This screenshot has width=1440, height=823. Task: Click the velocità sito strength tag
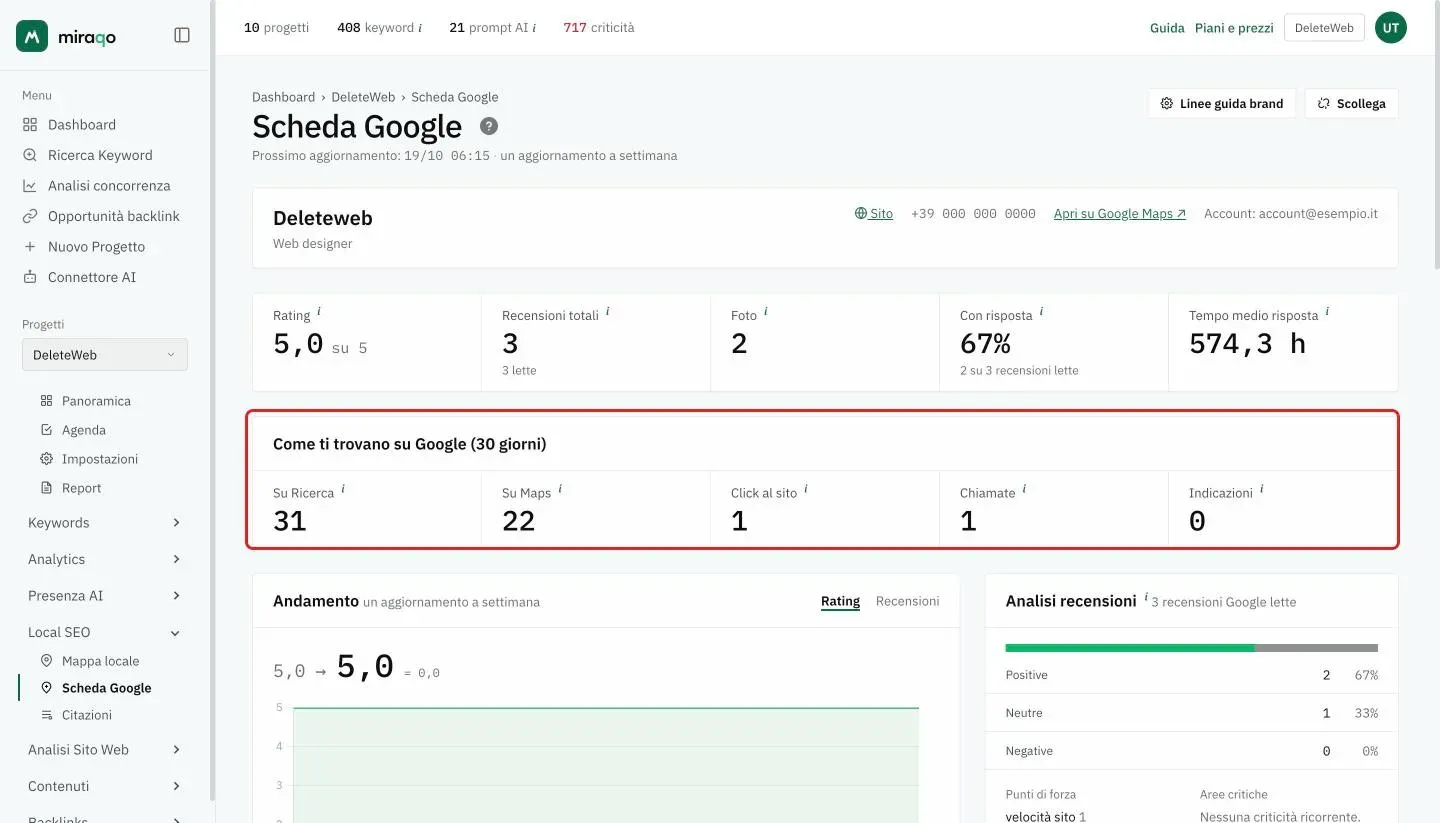(x=1046, y=817)
